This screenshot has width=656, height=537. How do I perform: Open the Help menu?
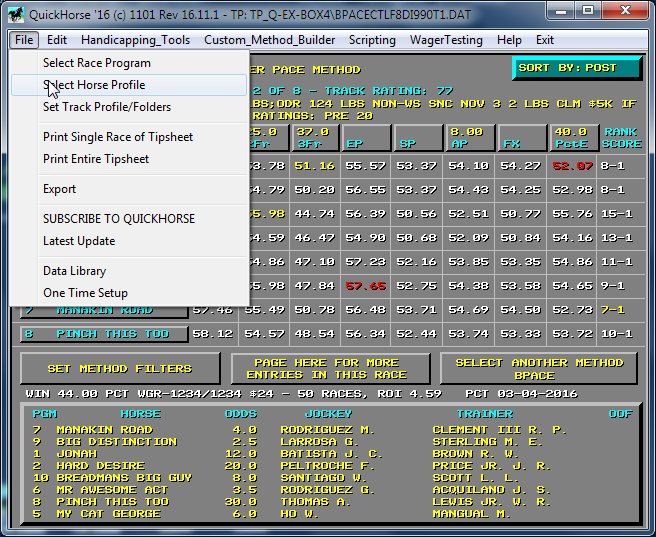[x=509, y=40]
